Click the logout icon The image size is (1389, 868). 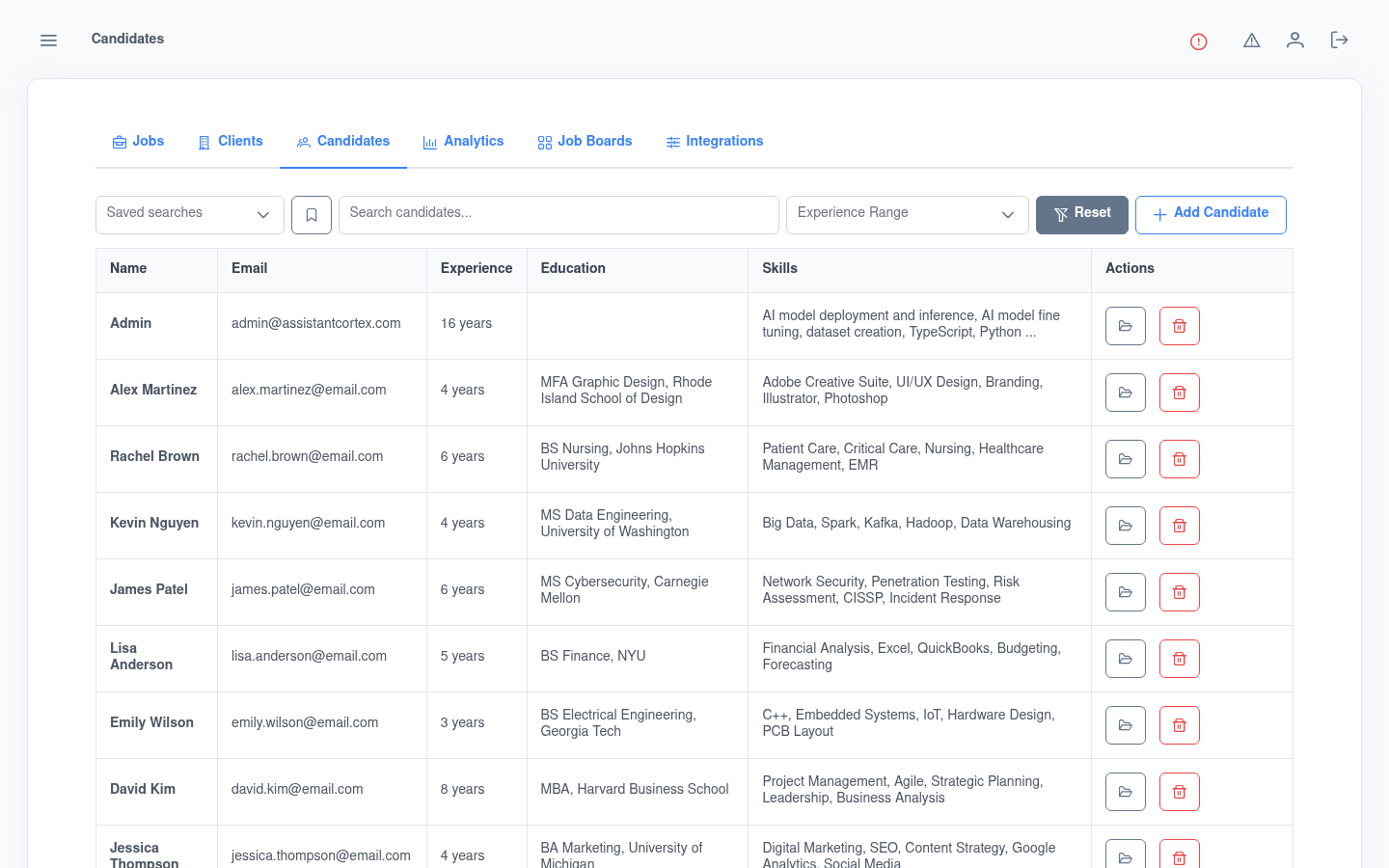point(1339,41)
